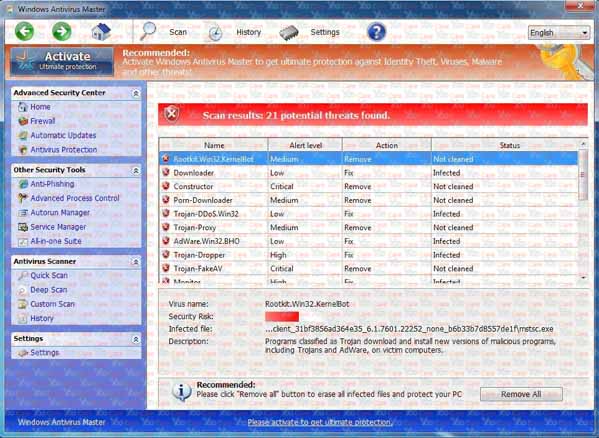Click the Firewall sidebar icon

23,121
